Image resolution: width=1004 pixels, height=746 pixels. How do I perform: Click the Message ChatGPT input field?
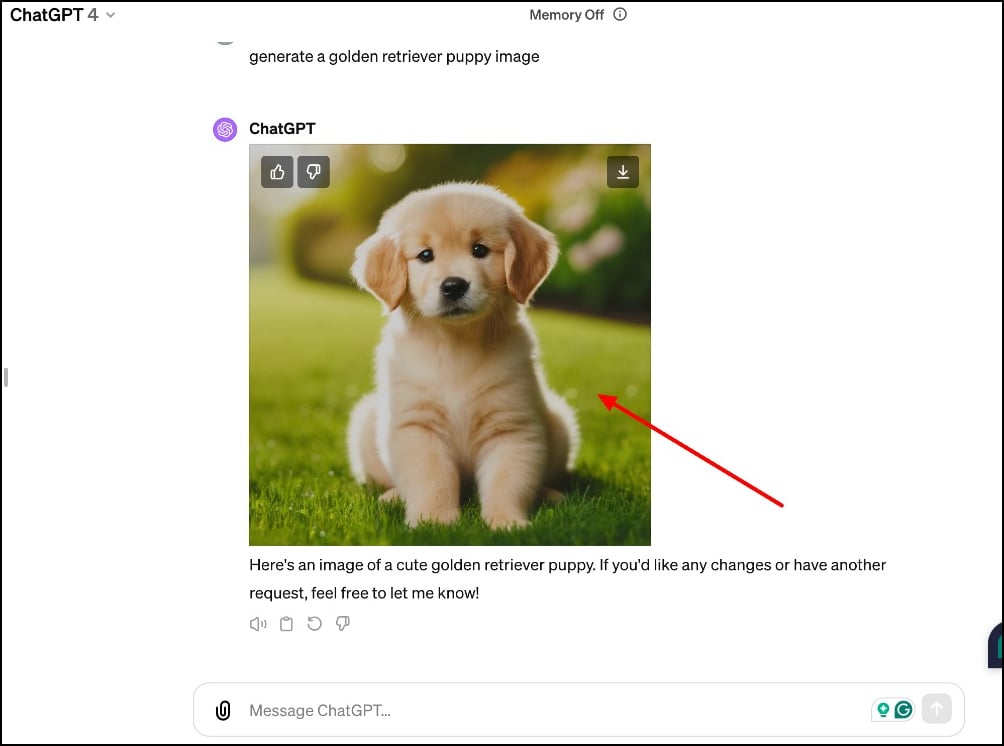(500, 710)
